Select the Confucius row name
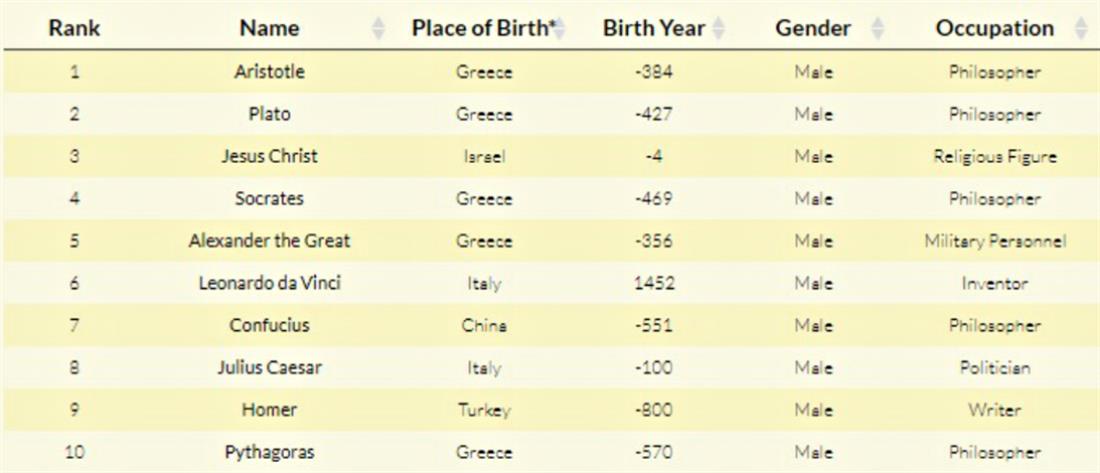This screenshot has height=473, width=1100. click(x=269, y=326)
